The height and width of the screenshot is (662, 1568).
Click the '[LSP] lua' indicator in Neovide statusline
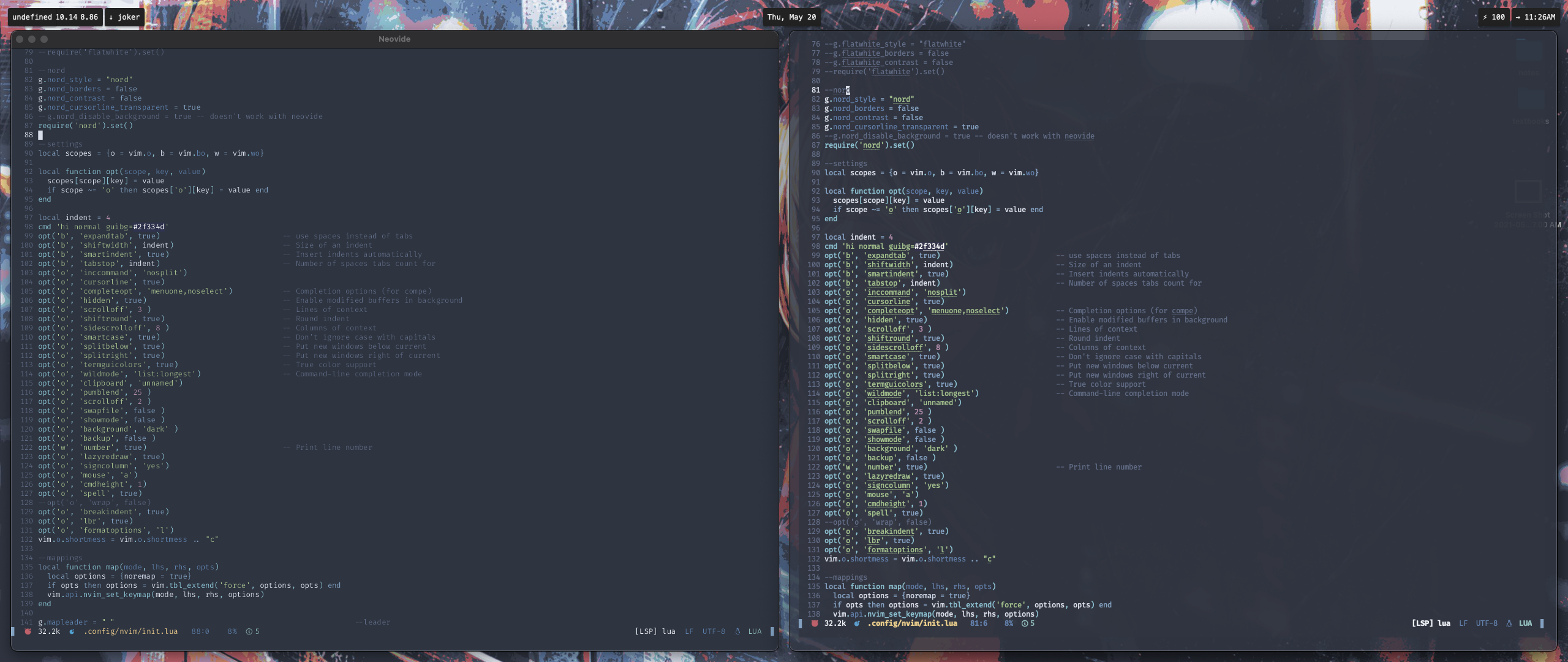coord(655,631)
